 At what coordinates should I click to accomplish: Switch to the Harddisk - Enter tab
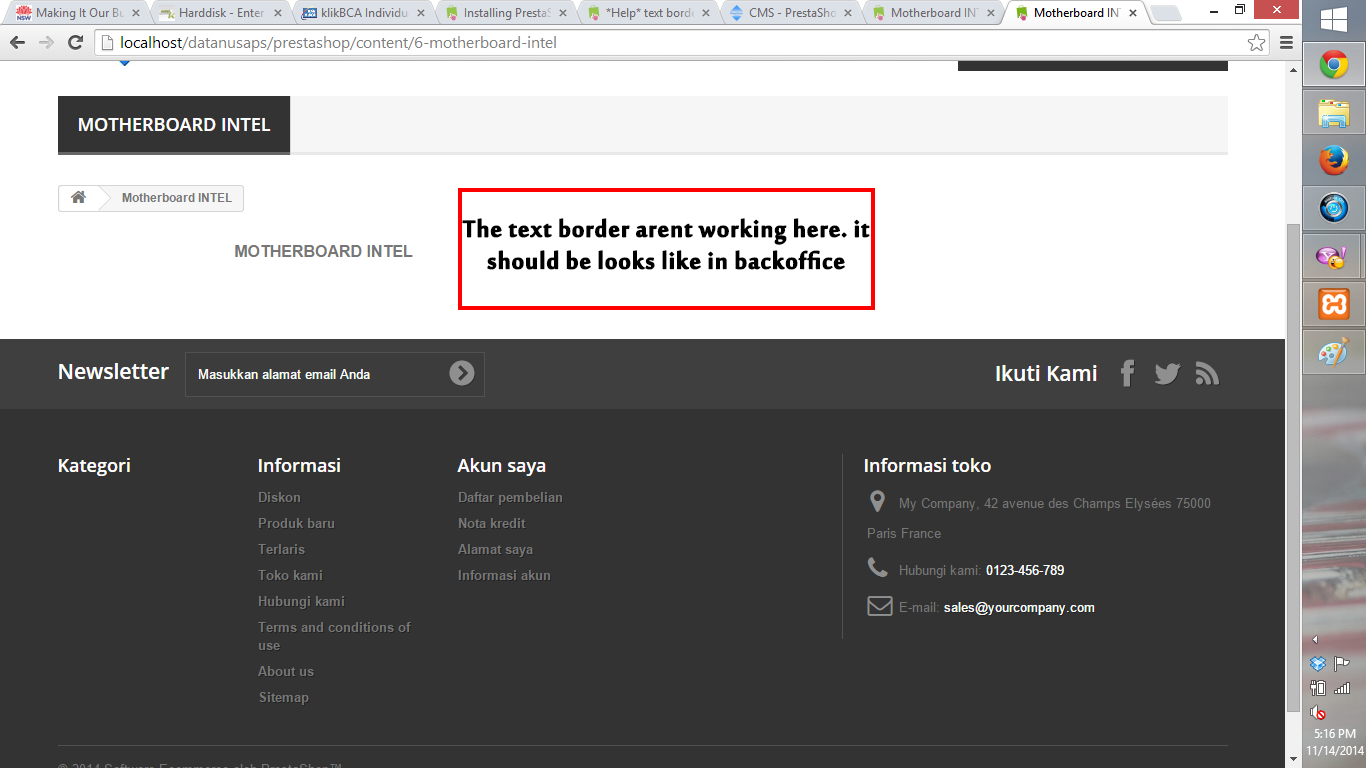[219, 13]
